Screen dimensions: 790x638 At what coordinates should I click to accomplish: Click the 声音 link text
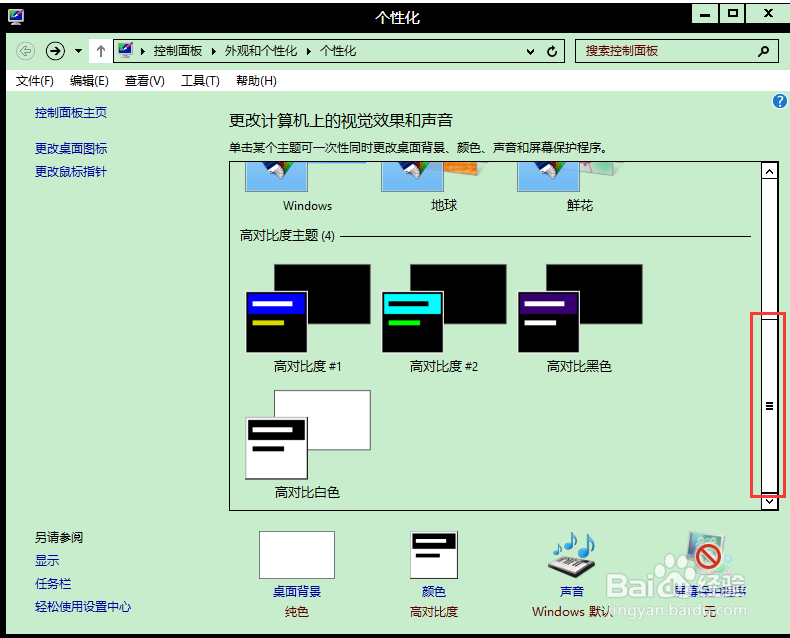point(571,592)
